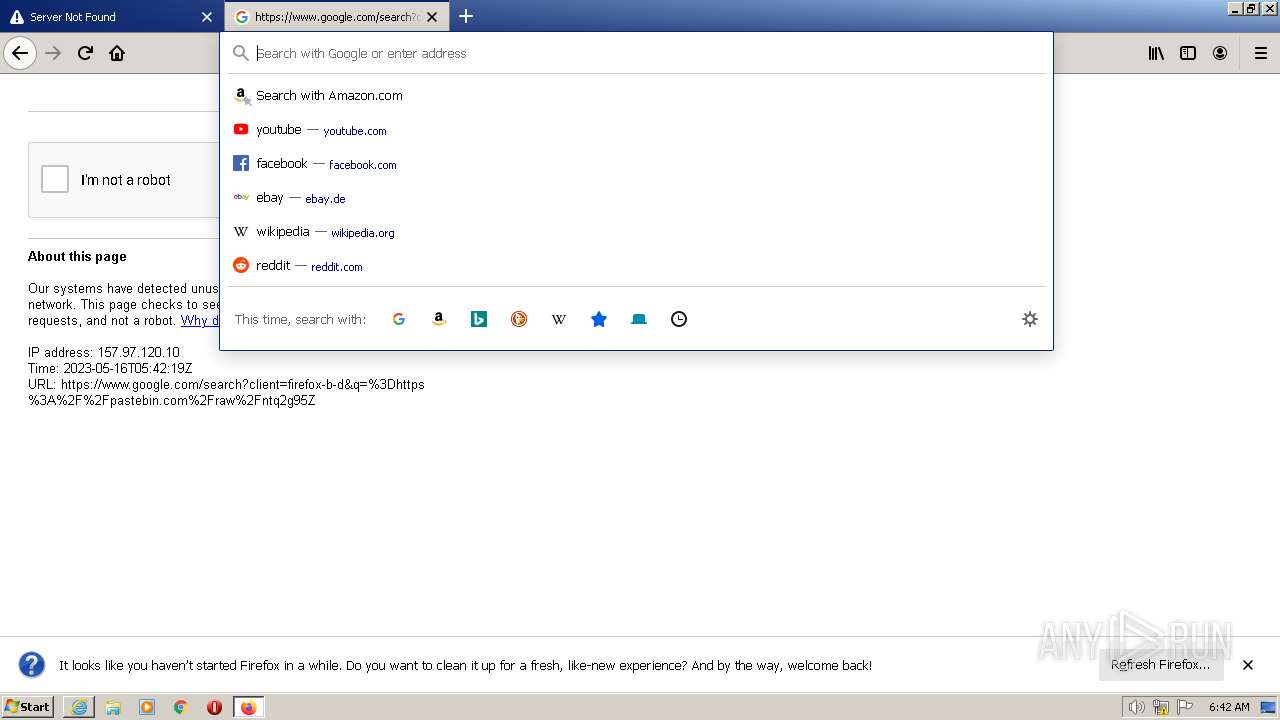Click the About this page heading
The width and height of the screenshot is (1280, 720).
click(x=77, y=256)
